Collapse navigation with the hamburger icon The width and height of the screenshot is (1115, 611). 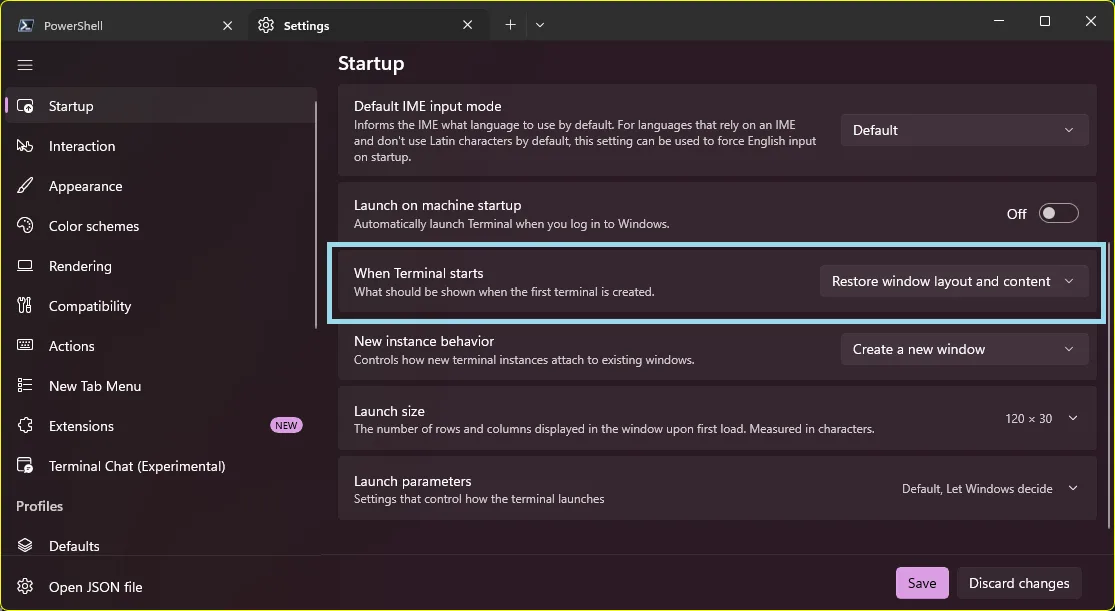[25, 64]
